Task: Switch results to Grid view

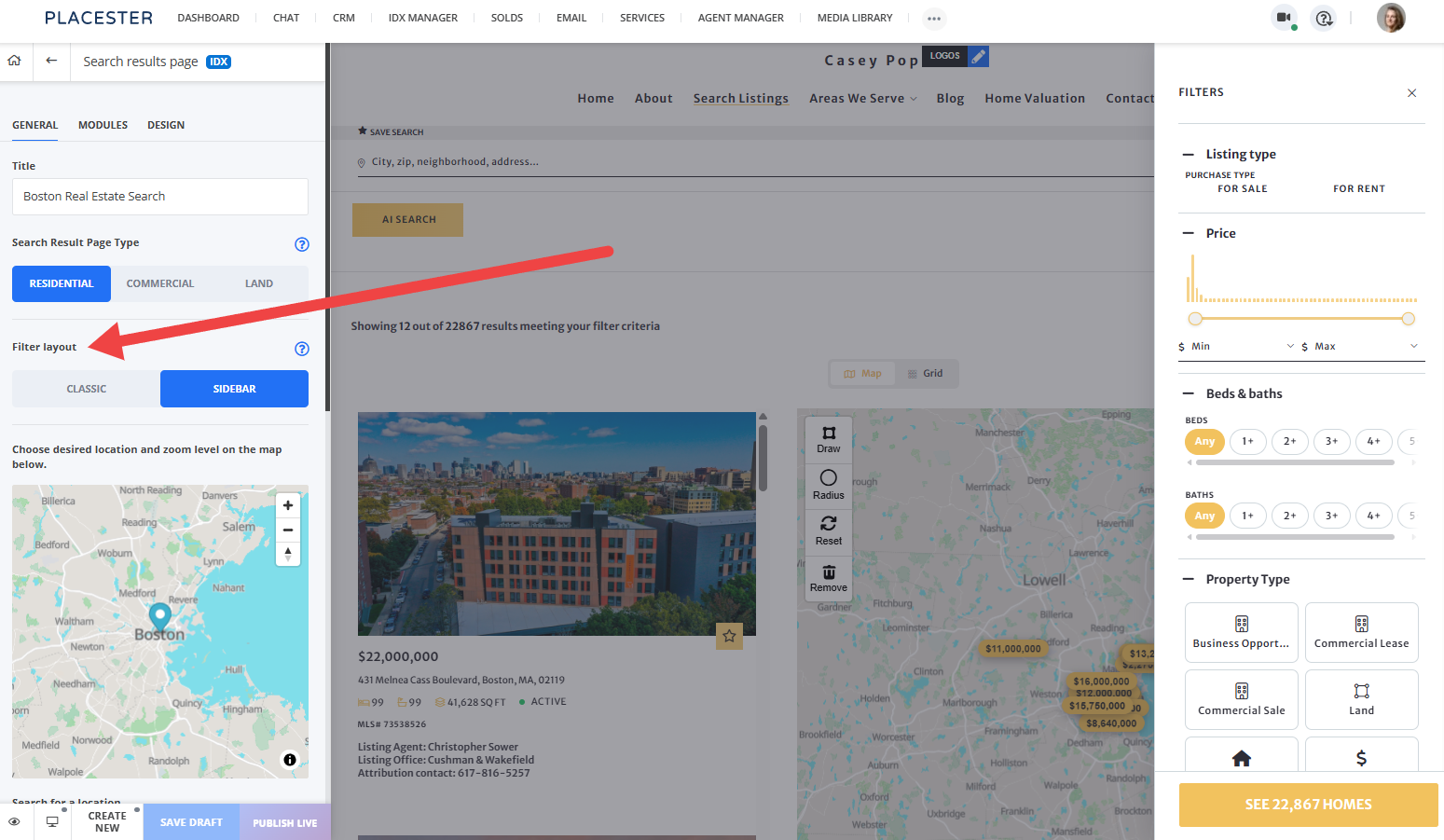Action: point(925,374)
